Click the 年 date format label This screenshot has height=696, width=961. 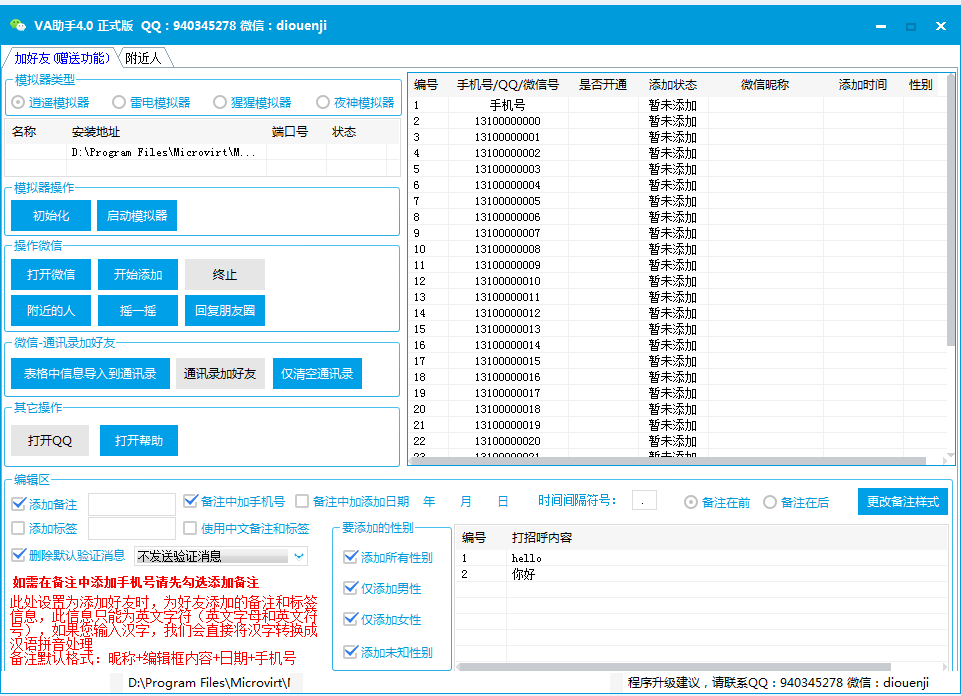[x=429, y=501]
